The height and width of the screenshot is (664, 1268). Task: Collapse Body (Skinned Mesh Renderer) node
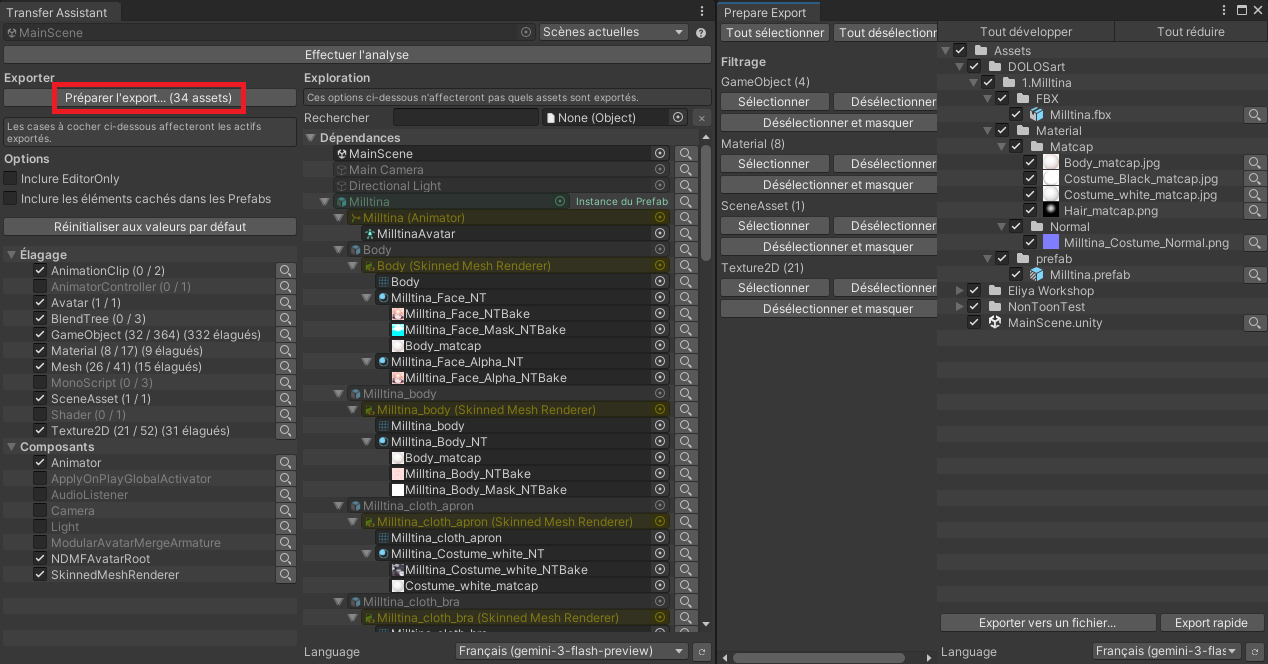click(x=352, y=266)
